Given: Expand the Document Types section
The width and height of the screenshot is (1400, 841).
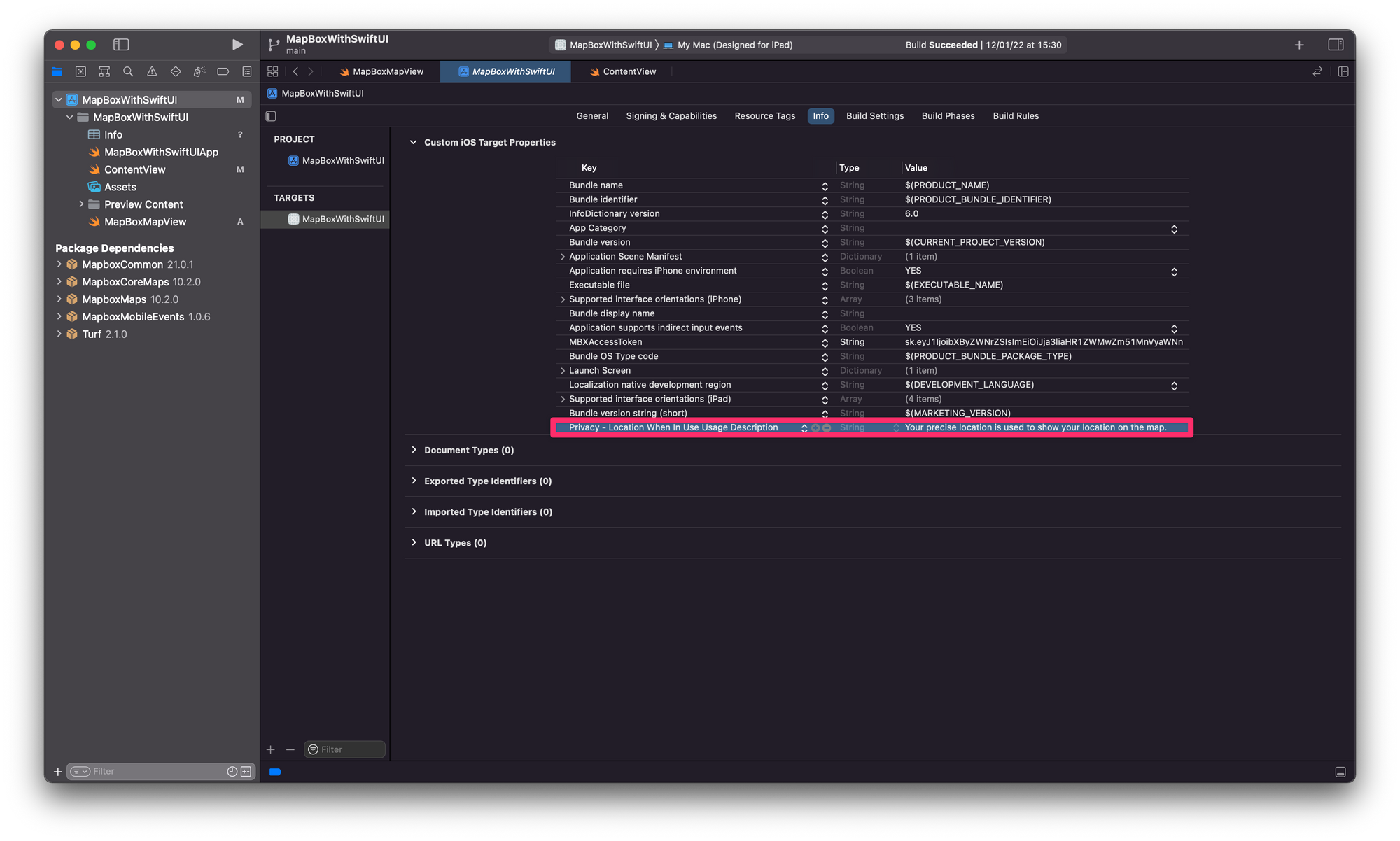Looking at the screenshot, I should tap(414, 450).
